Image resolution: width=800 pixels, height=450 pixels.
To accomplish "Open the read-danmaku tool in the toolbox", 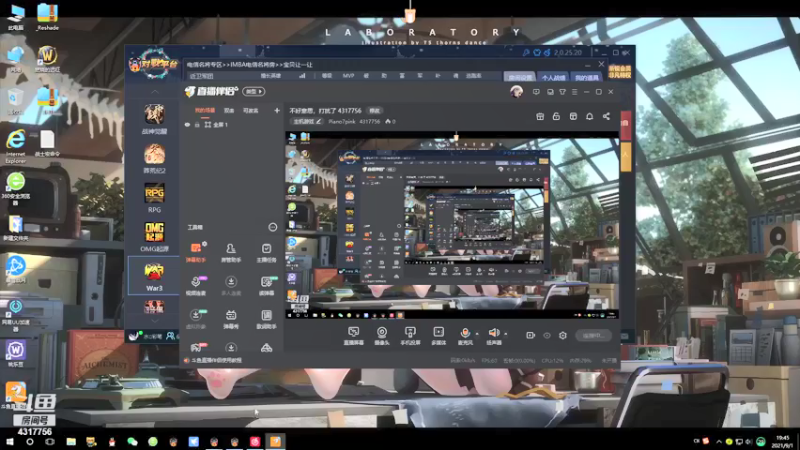I will pyautogui.click(x=266, y=286).
